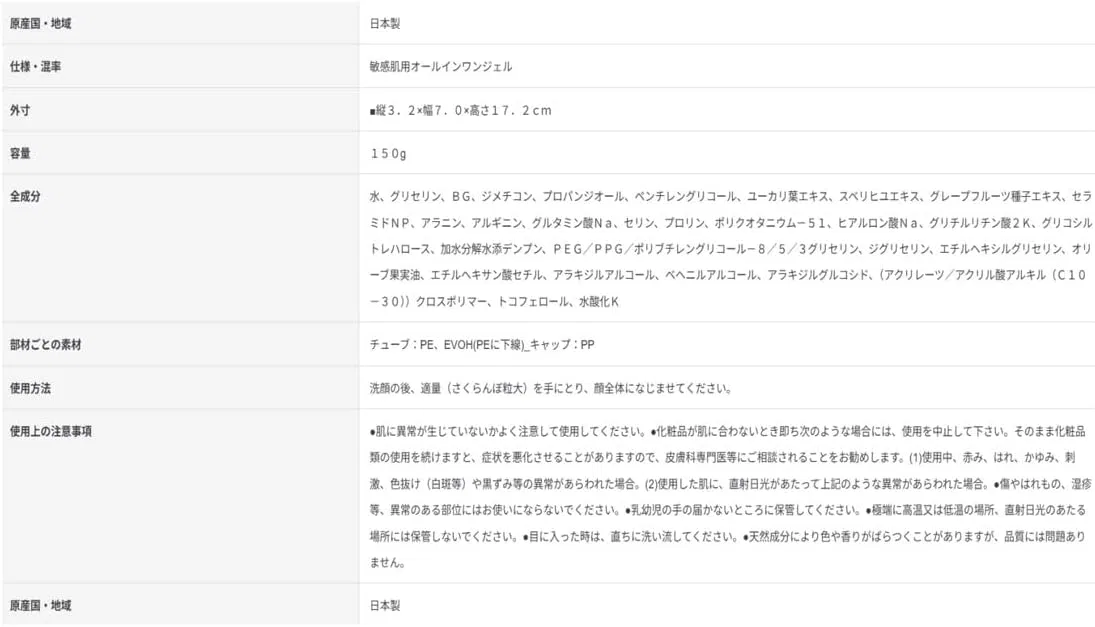Click the ingredients paragraph starting with 水、グリセリン
Screen dimensions: 1095x627
(730, 249)
